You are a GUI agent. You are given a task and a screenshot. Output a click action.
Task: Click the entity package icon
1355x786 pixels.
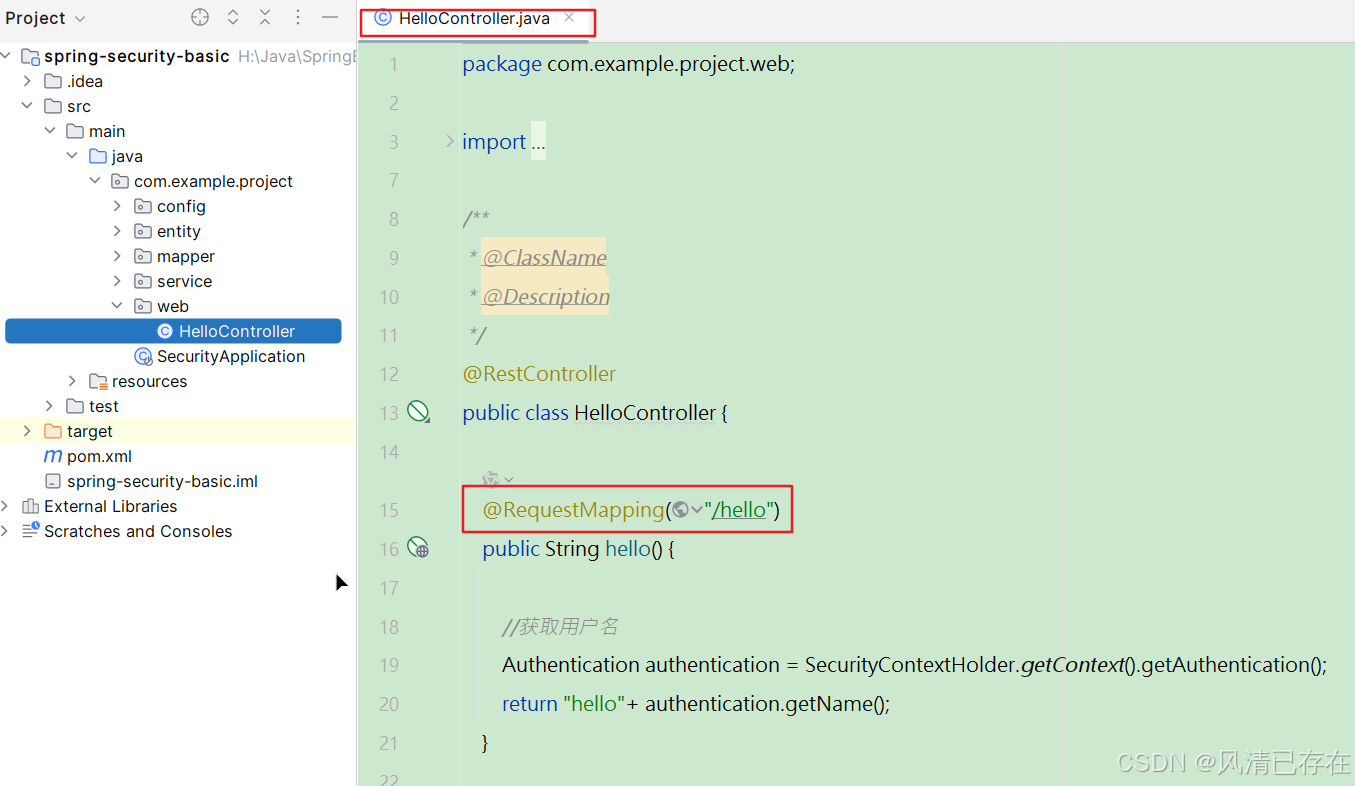pos(142,231)
